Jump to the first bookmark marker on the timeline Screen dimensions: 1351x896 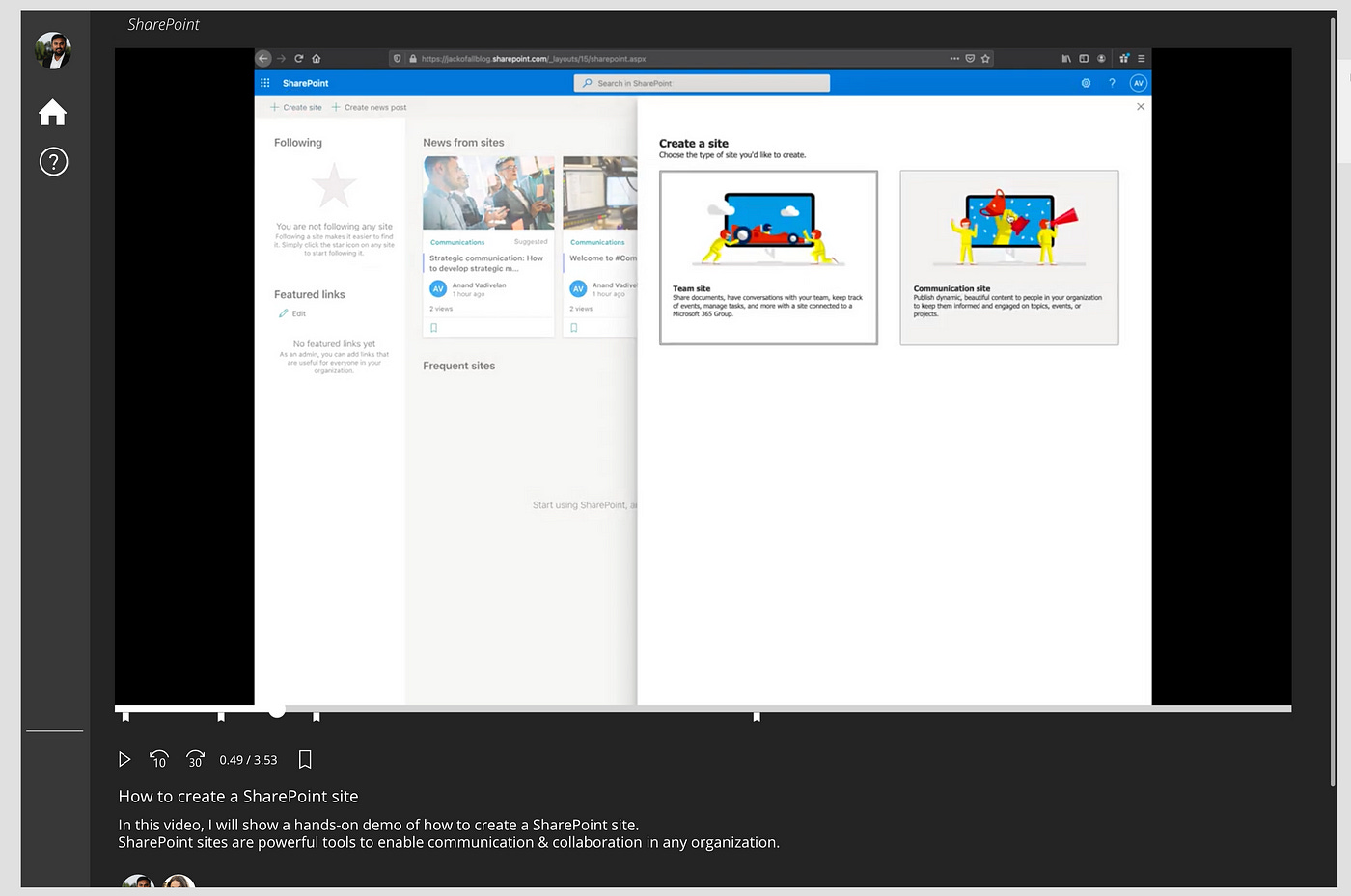125,717
